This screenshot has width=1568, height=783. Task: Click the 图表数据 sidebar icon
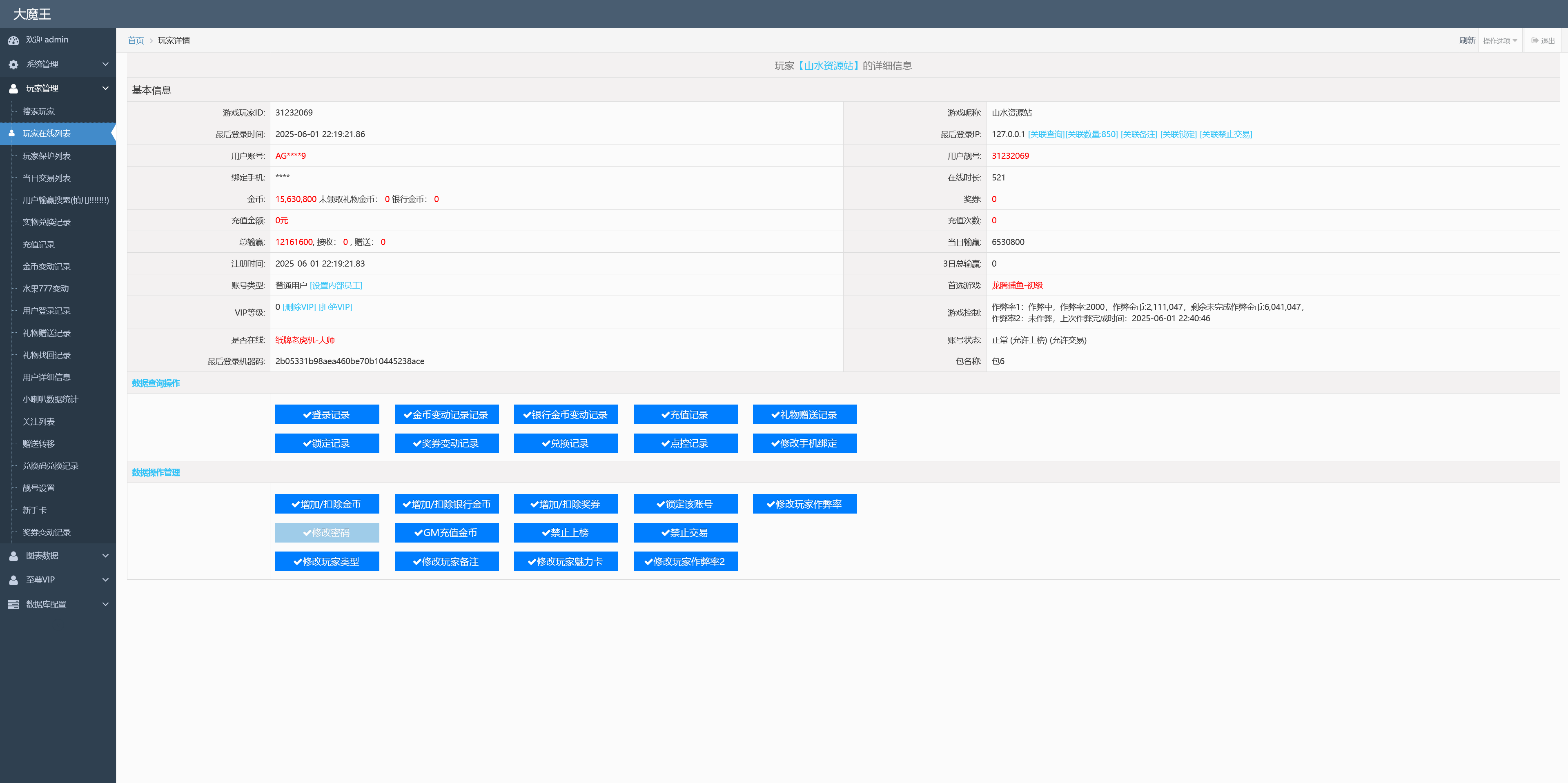[x=13, y=556]
